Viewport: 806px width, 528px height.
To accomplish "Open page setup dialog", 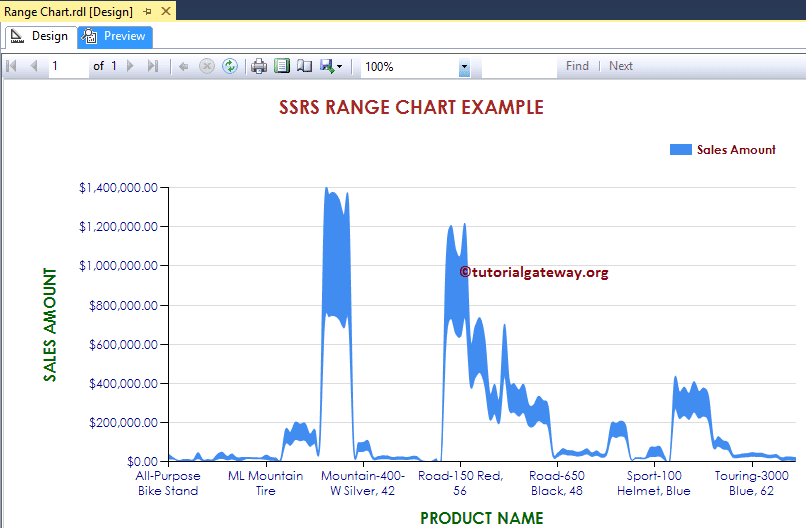I will 304,66.
